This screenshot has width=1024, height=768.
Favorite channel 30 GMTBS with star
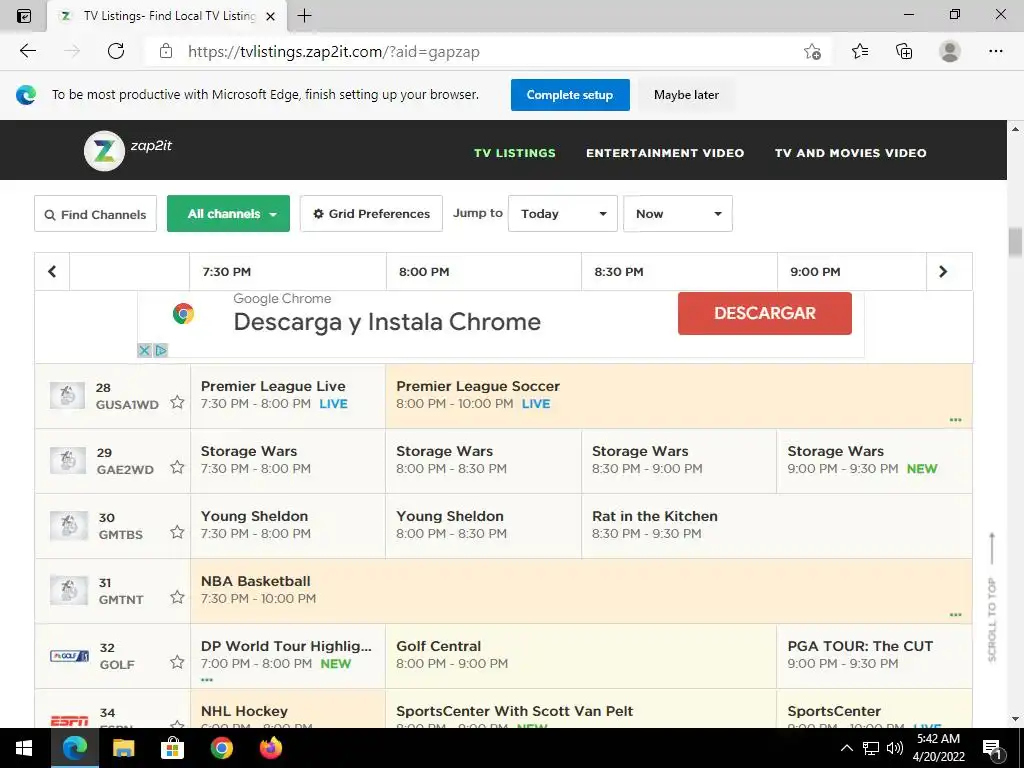click(x=177, y=532)
